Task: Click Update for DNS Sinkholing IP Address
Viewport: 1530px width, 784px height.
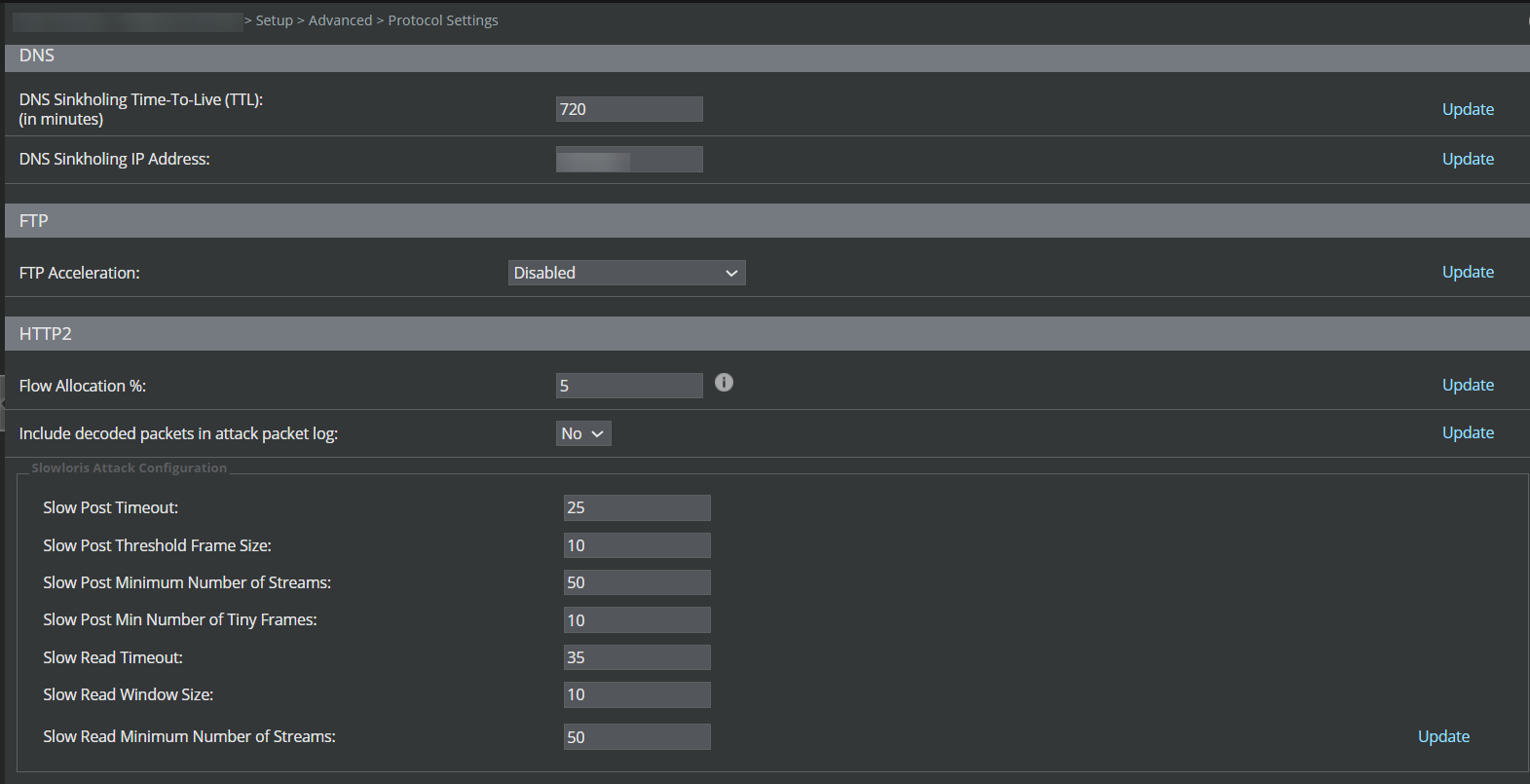Action: click(x=1468, y=159)
